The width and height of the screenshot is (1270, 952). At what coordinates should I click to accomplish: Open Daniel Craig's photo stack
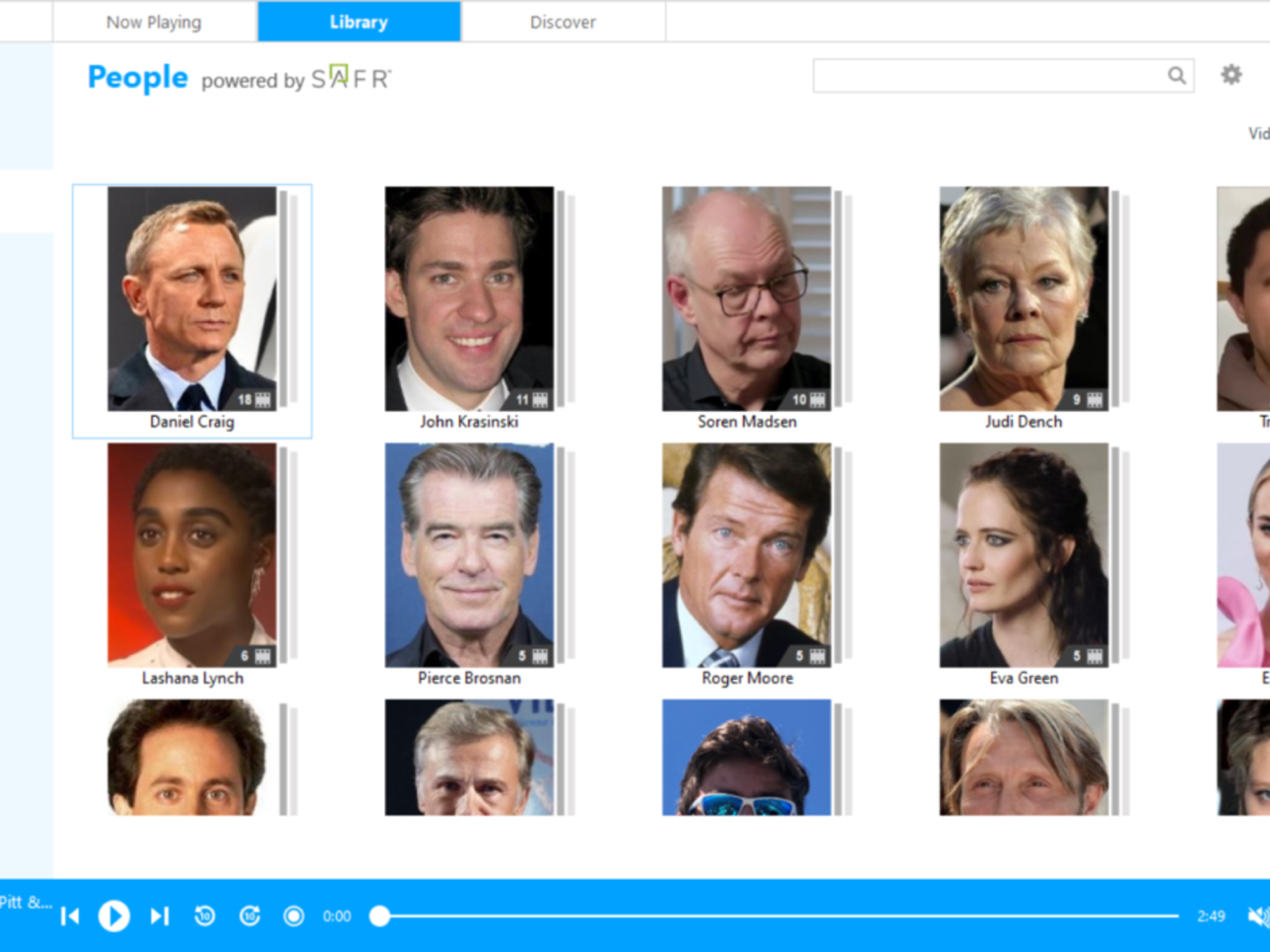click(192, 298)
